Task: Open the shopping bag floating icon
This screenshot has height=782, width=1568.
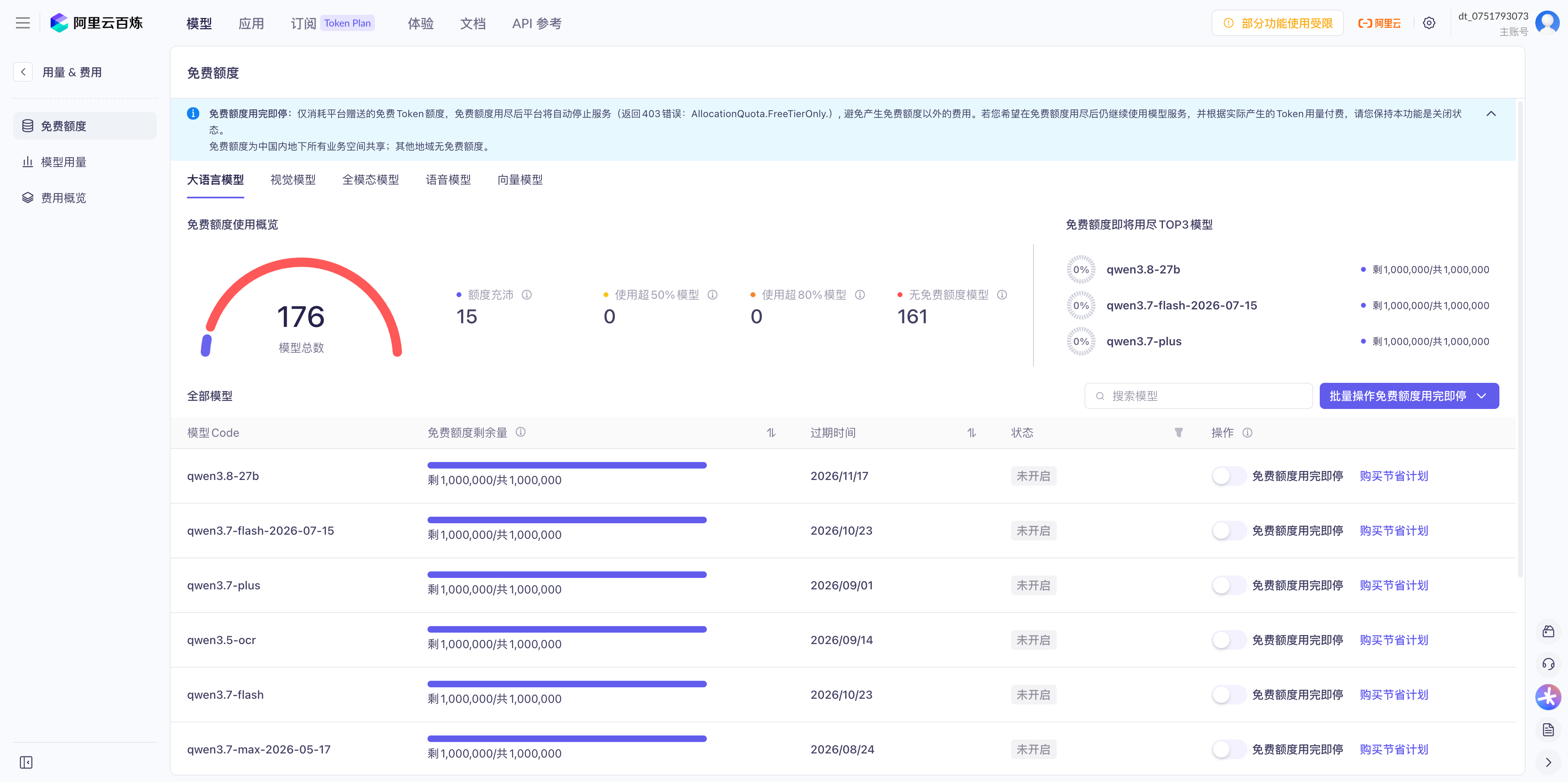Action: pyautogui.click(x=1548, y=631)
